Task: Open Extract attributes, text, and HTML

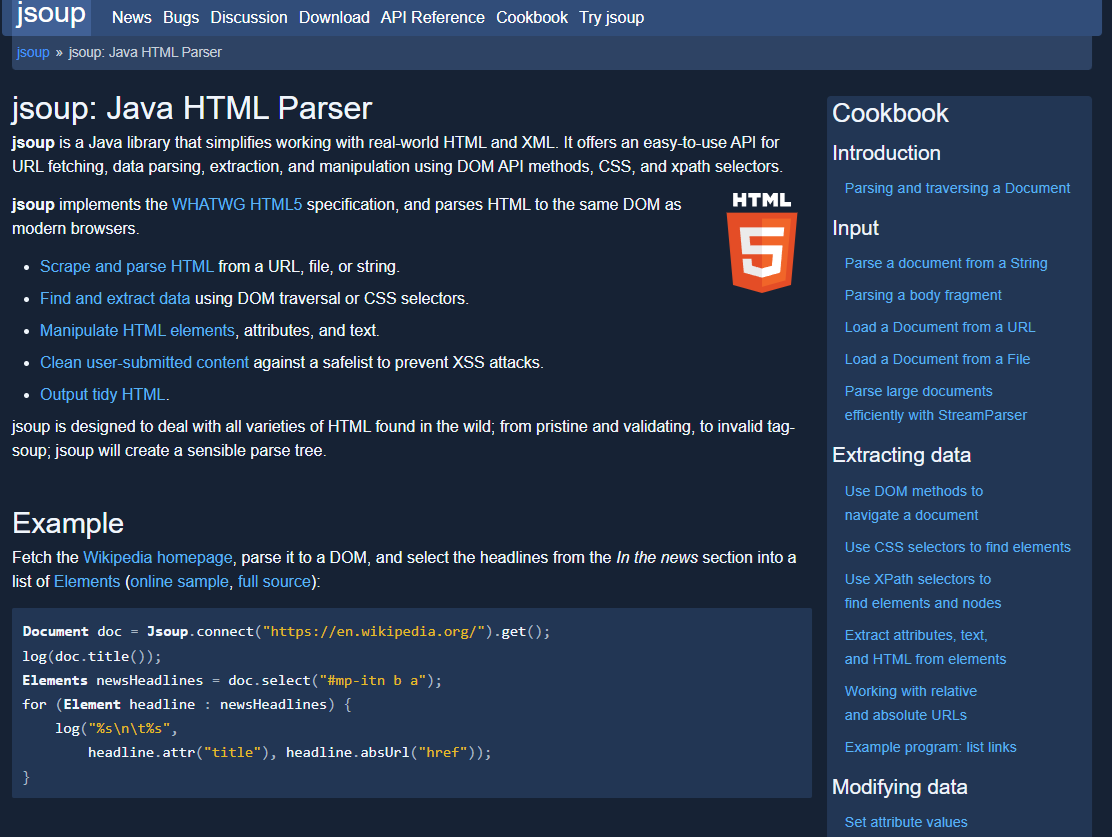Action: [925, 647]
